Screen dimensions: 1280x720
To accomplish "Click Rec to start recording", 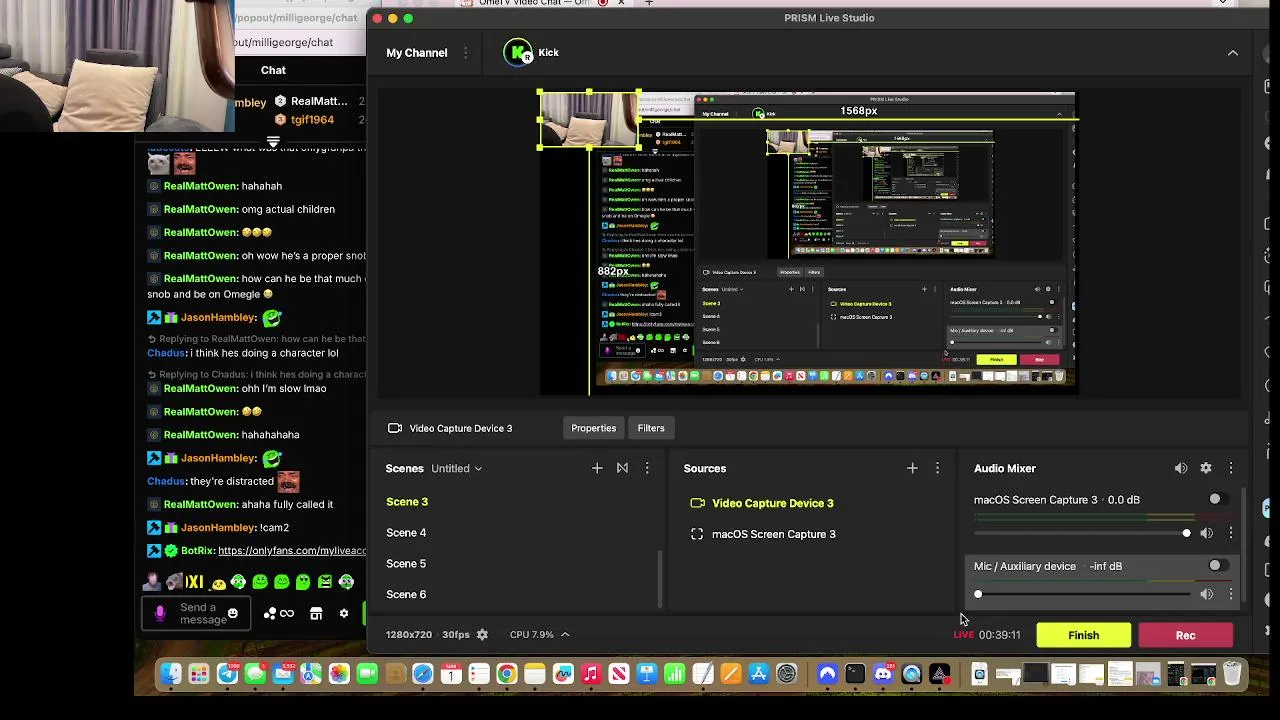I will point(1185,635).
